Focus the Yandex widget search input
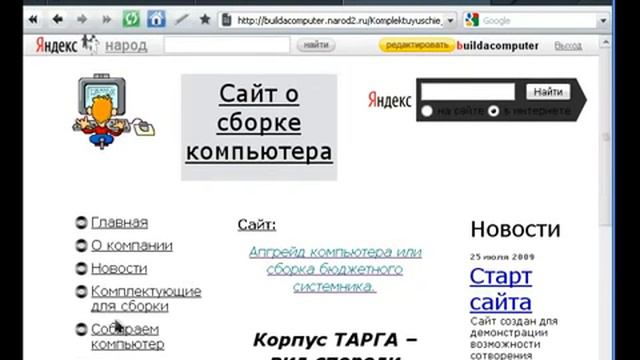 tap(468, 91)
